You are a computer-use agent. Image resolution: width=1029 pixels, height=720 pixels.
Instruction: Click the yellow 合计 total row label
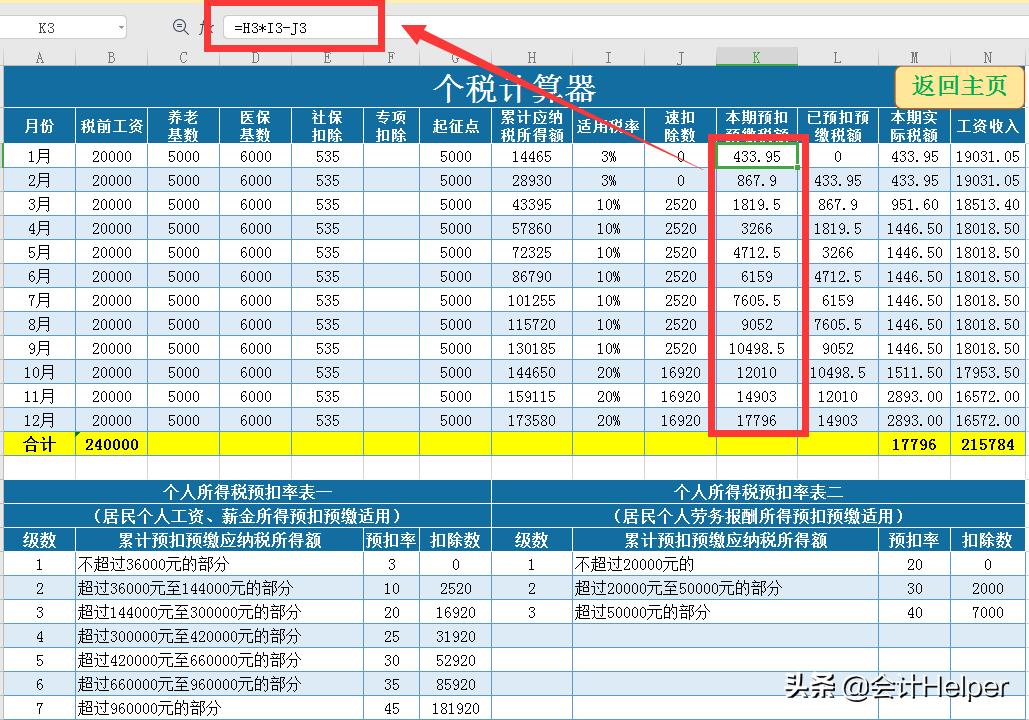pyautogui.click(x=39, y=443)
